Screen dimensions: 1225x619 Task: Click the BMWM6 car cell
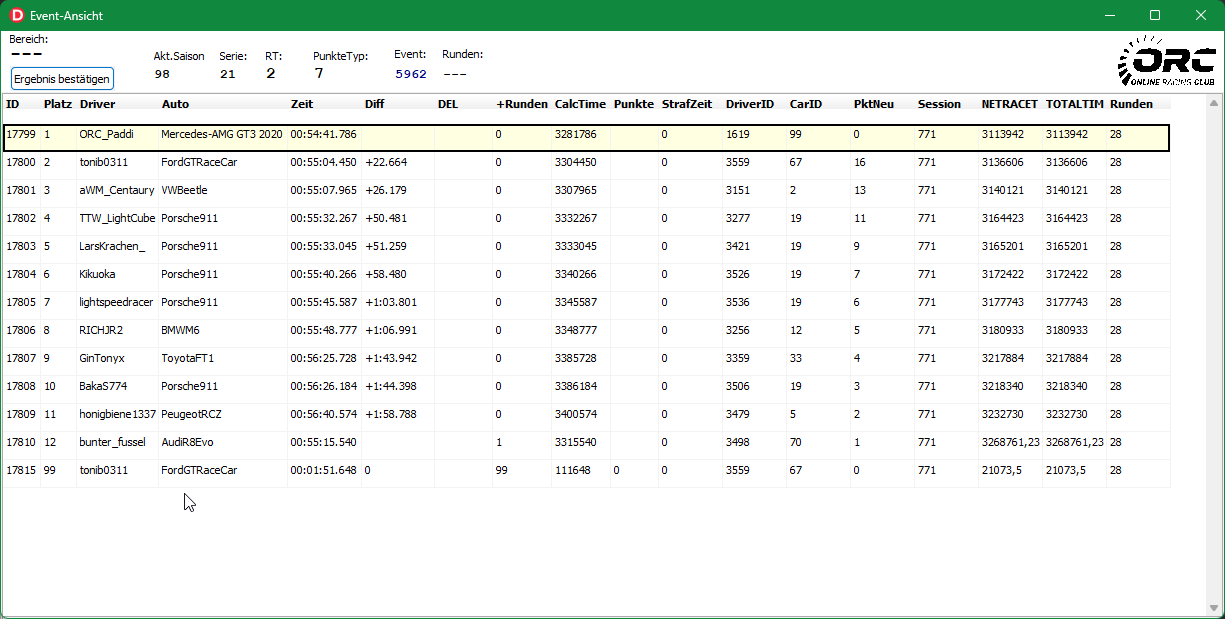(181, 330)
